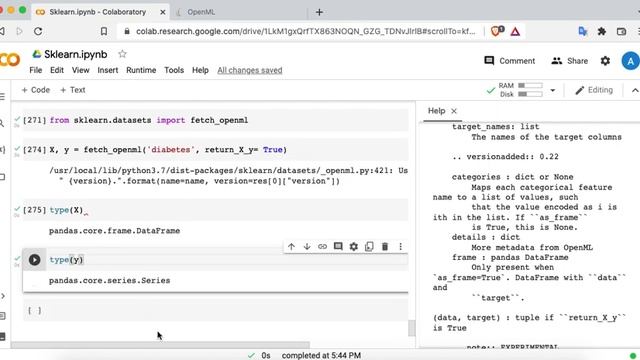Open the translate page icon
640x360 pixels.
pos(583,31)
